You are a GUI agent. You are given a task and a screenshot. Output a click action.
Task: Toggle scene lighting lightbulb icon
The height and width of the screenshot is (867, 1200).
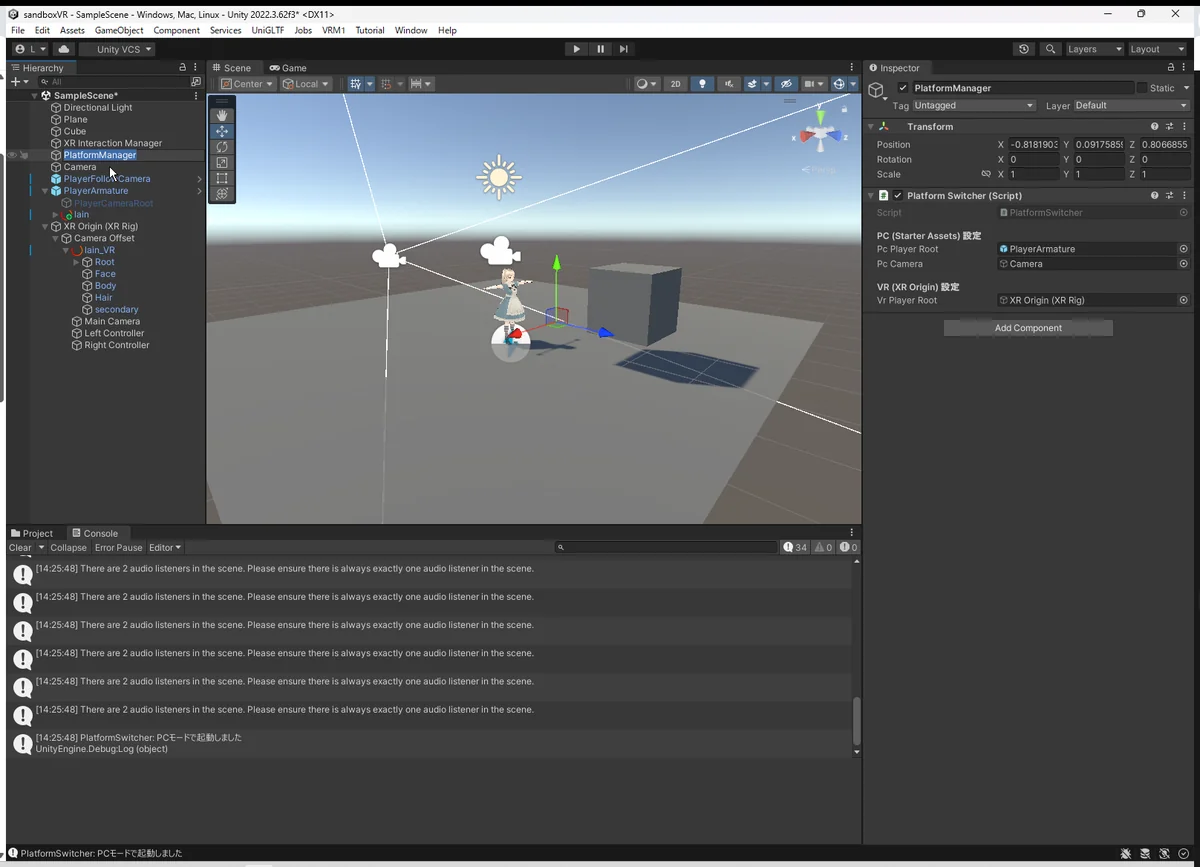coord(702,84)
